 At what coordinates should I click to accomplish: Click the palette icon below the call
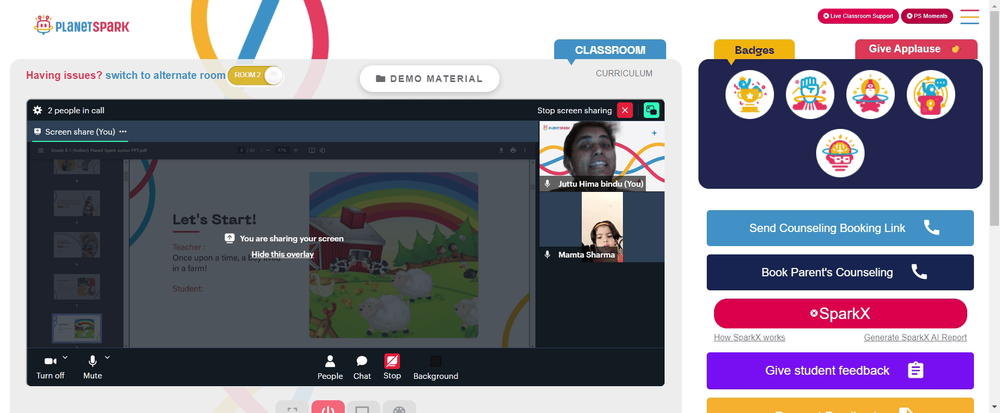[x=399, y=408]
